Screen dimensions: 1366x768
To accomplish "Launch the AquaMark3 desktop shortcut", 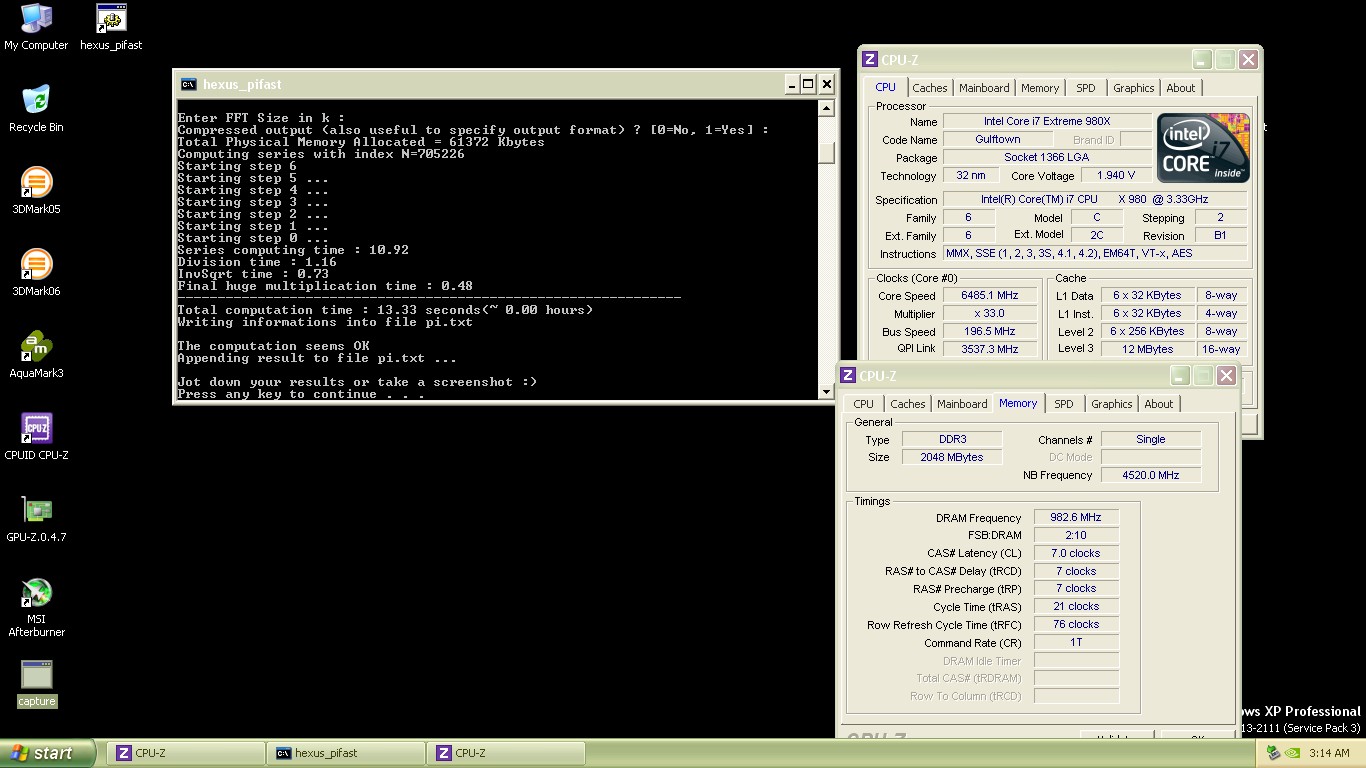I will tap(36, 355).
